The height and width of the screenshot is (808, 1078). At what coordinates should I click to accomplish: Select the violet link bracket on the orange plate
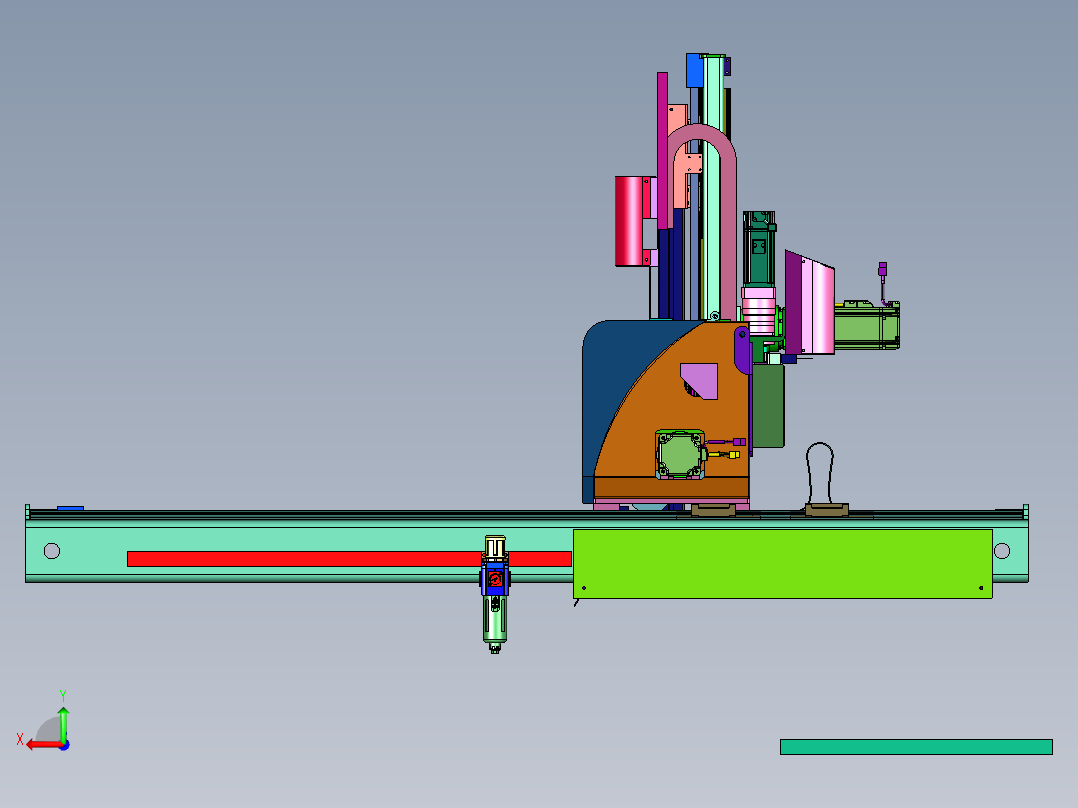[x=742, y=350]
